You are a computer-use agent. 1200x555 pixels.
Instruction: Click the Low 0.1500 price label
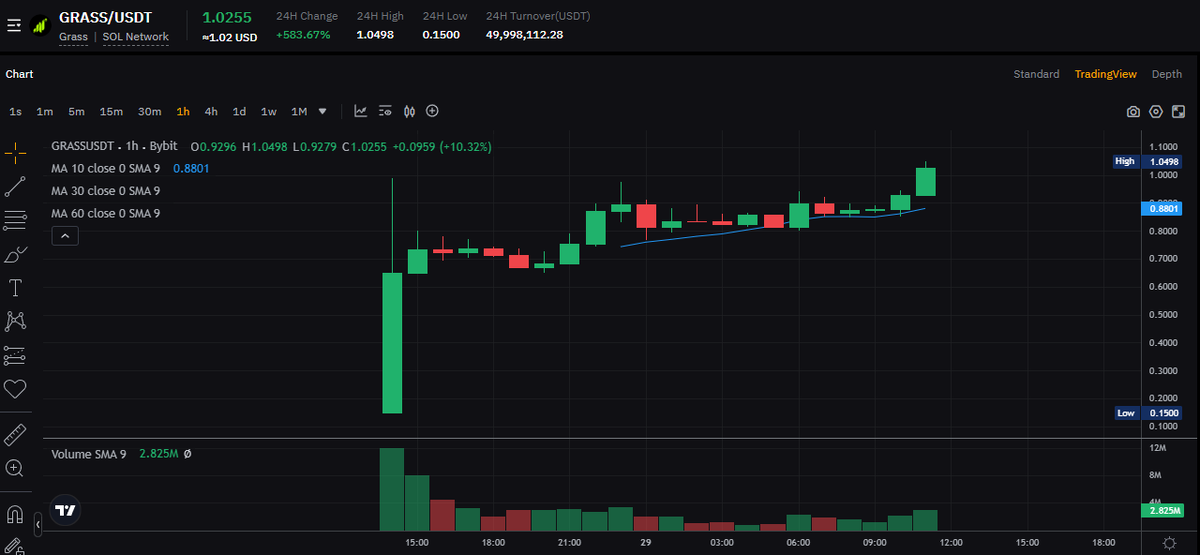pyautogui.click(x=1148, y=413)
